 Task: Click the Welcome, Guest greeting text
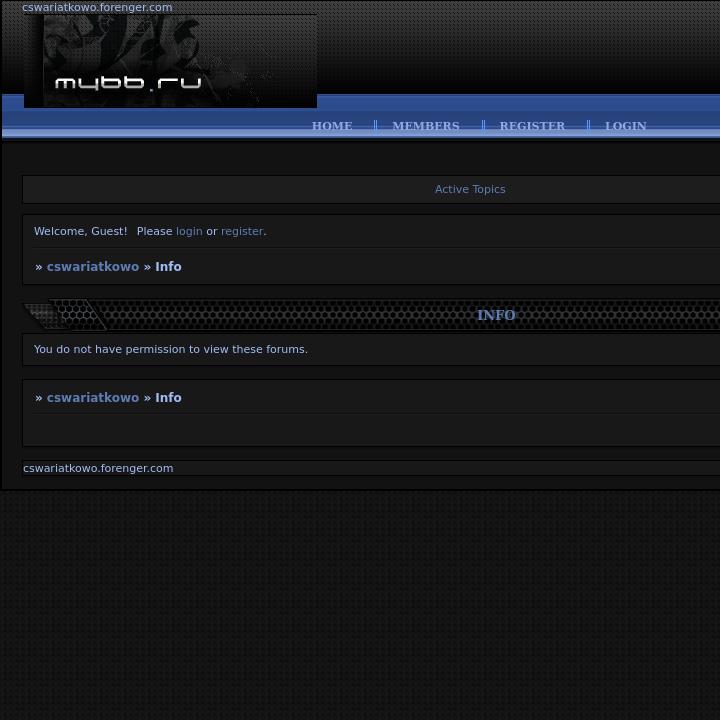click(x=81, y=231)
